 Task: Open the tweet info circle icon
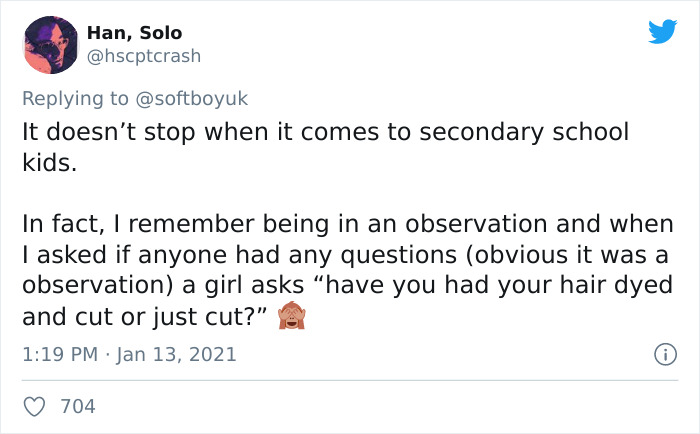666,355
